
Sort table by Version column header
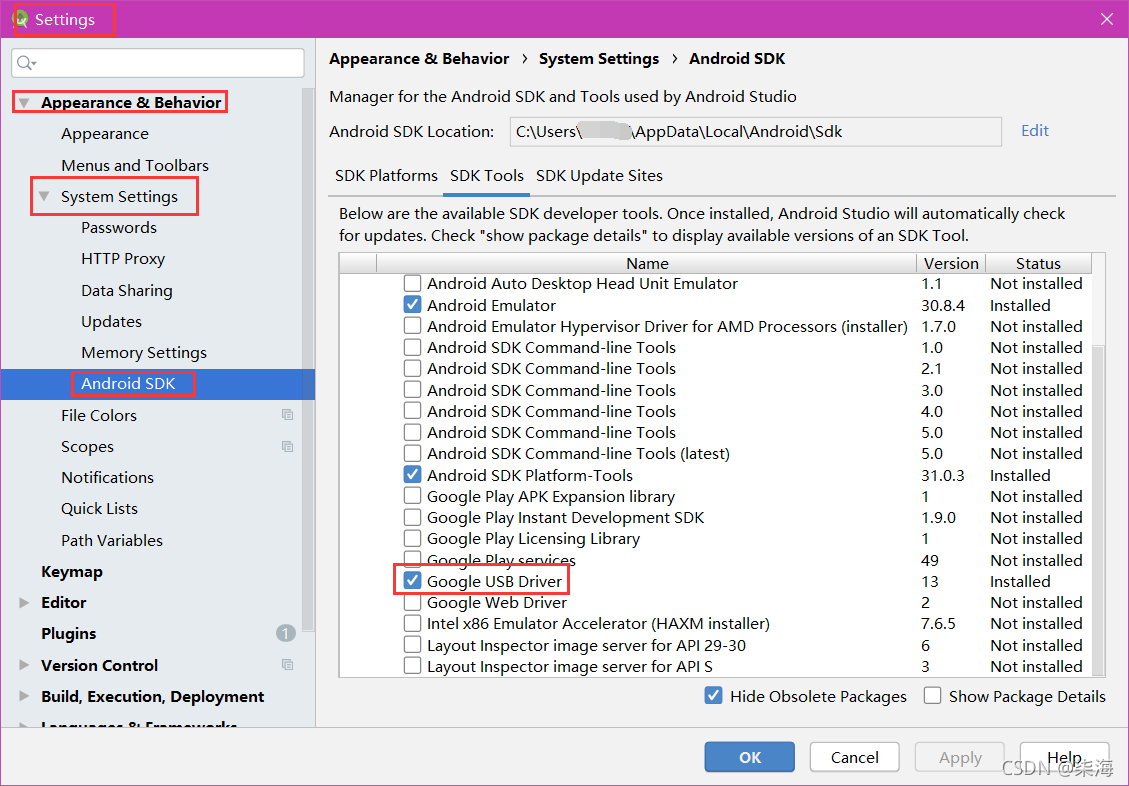(x=951, y=263)
